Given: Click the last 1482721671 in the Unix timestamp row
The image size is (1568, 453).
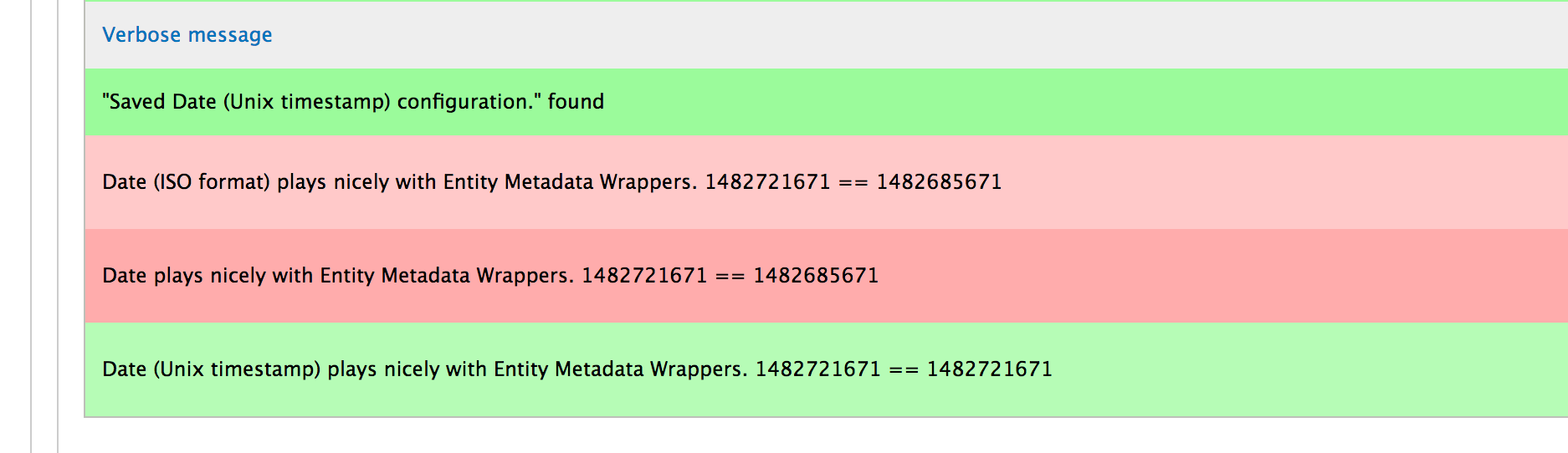Looking at the screenshot, I should (989, 369).
